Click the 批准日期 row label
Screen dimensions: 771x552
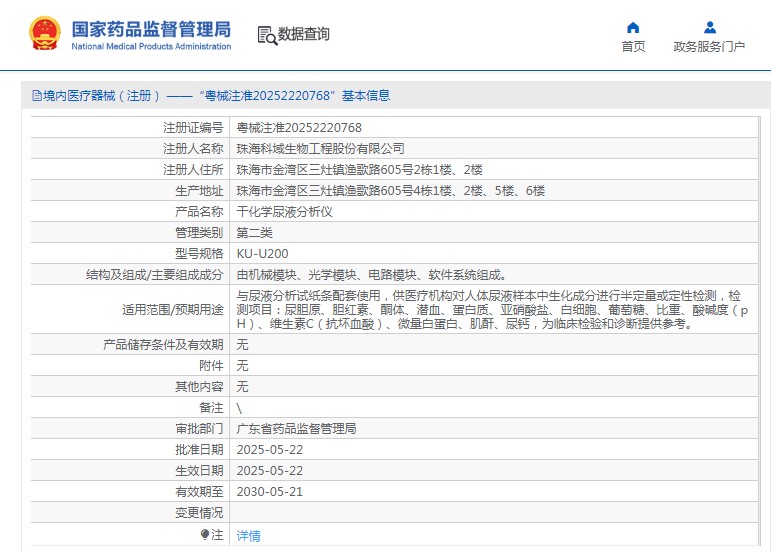(x=199, y=450)
